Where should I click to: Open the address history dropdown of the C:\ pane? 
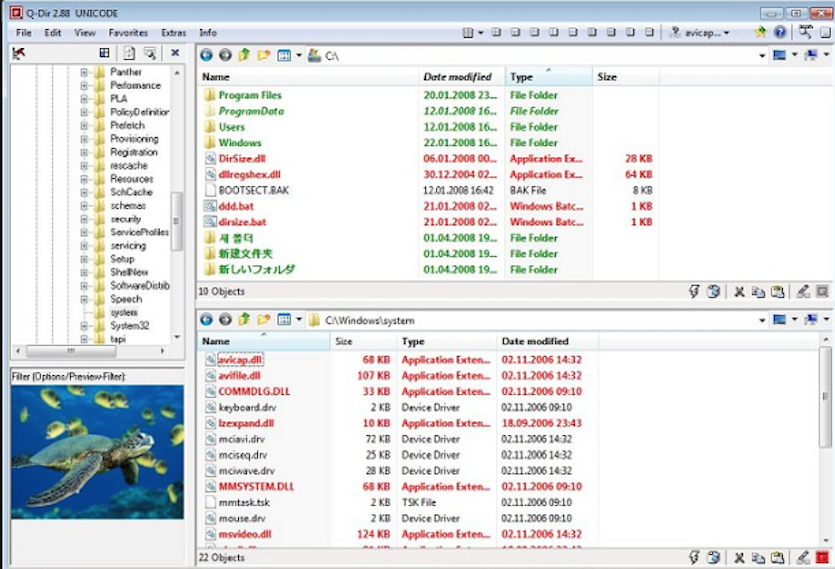coord(762,55)
